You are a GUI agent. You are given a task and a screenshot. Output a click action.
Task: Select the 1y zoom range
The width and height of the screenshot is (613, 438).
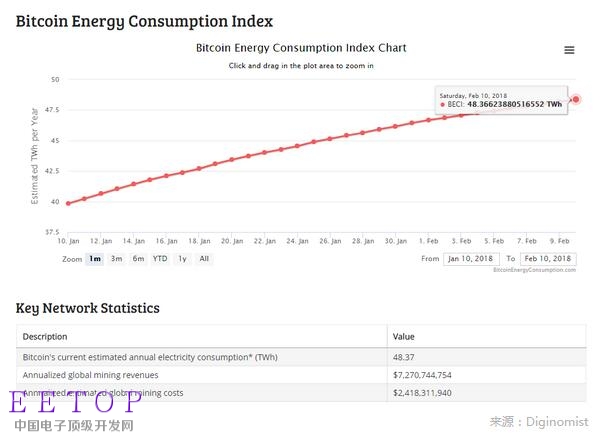(182, 259)
